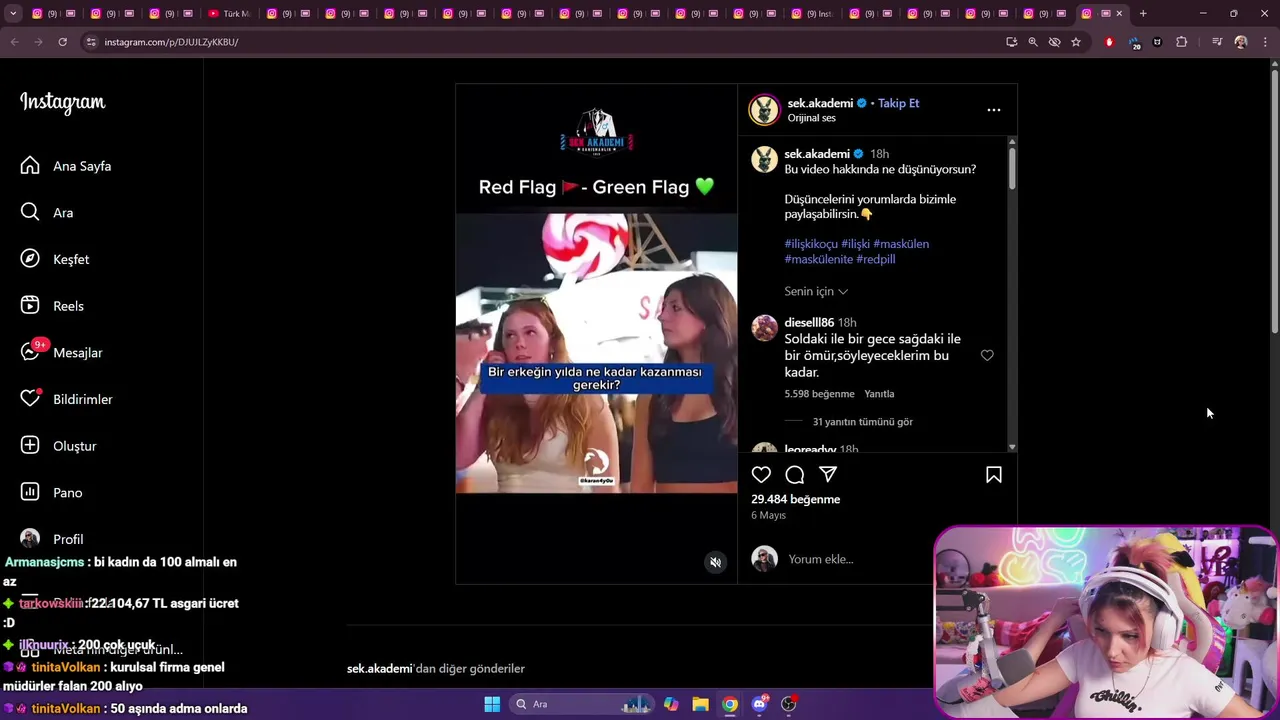Image resolution: width=1280 pixels, height=720 pixels.
Task: Click the taskbar Ara search box
Action: click(581, 704)
